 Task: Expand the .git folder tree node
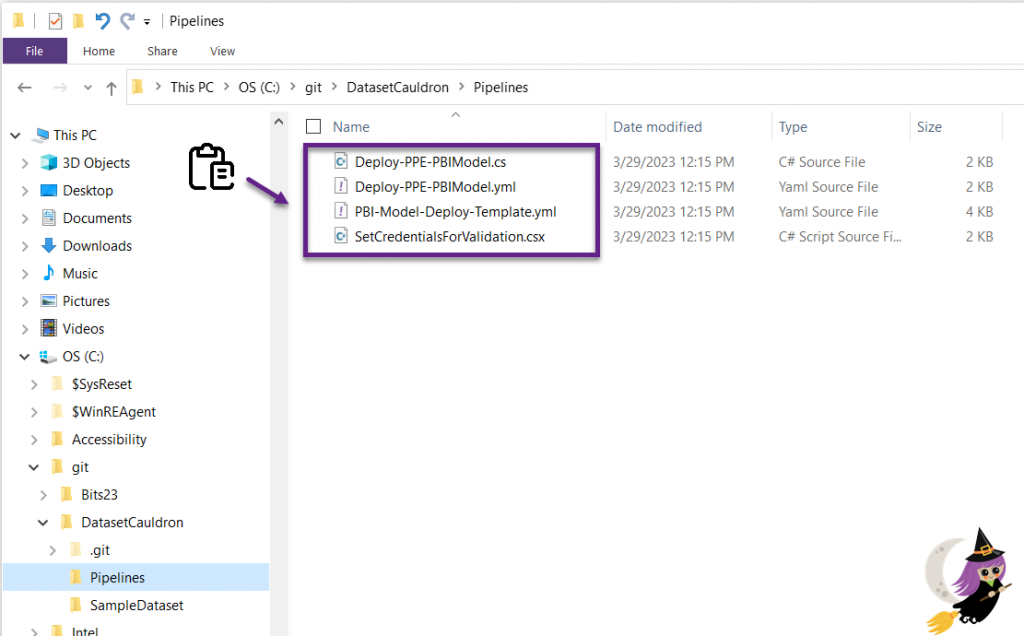click(x=53, y=550)
